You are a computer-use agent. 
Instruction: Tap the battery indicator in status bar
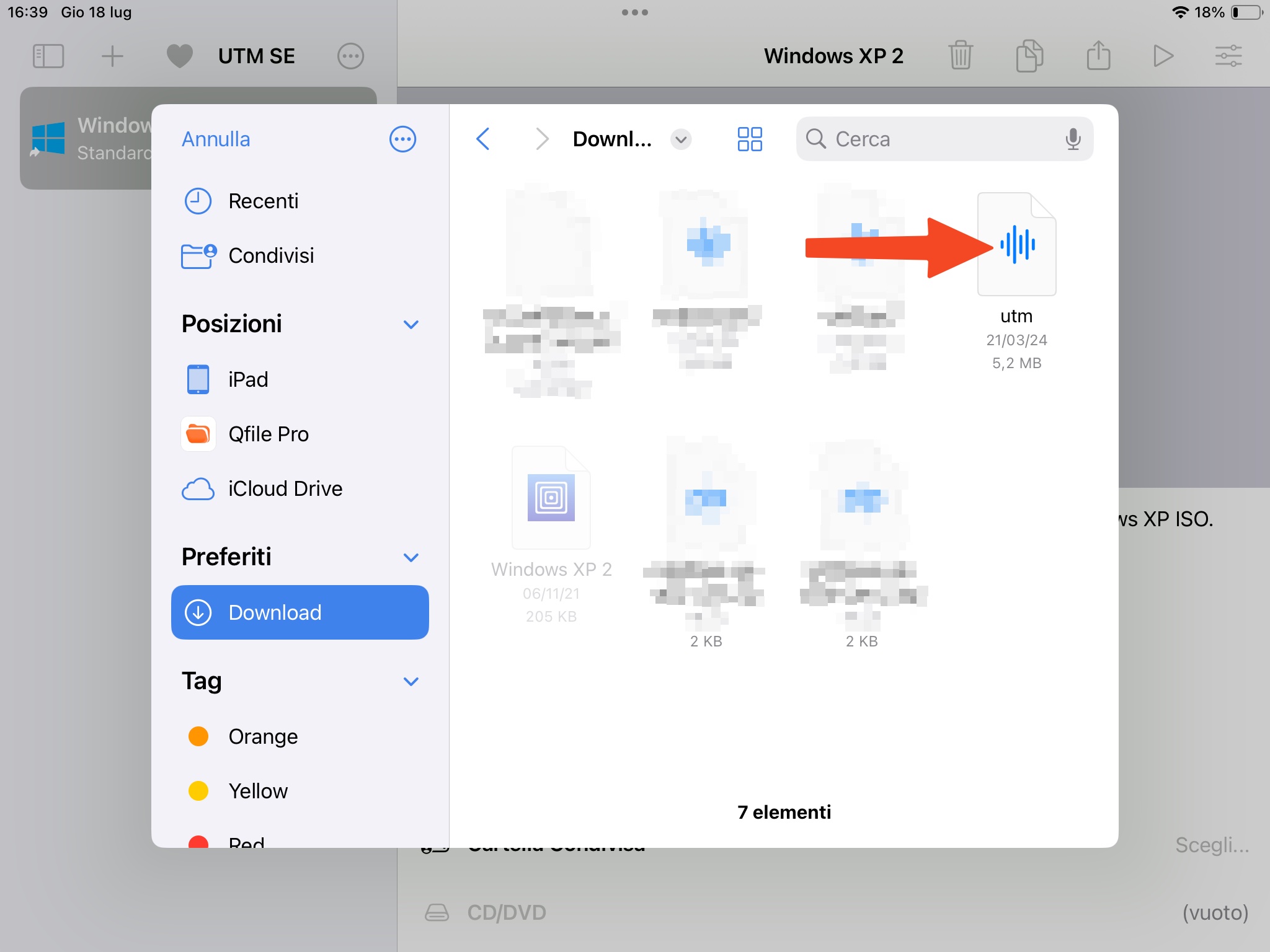pos(1247,12)
